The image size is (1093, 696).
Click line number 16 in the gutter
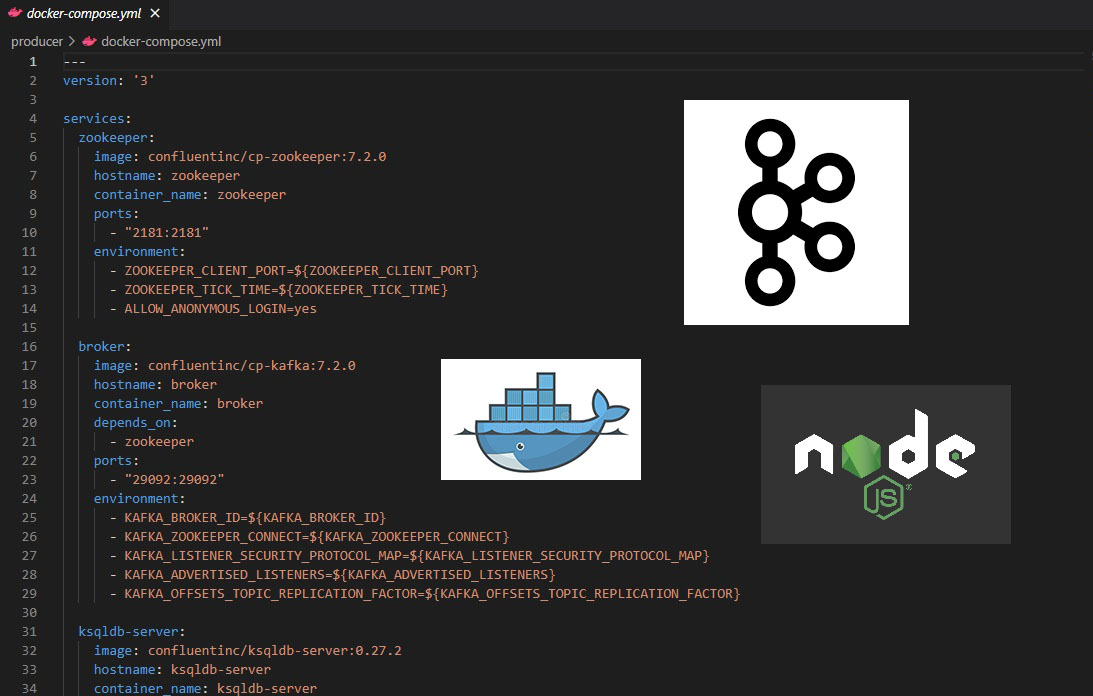click(29, 347)
